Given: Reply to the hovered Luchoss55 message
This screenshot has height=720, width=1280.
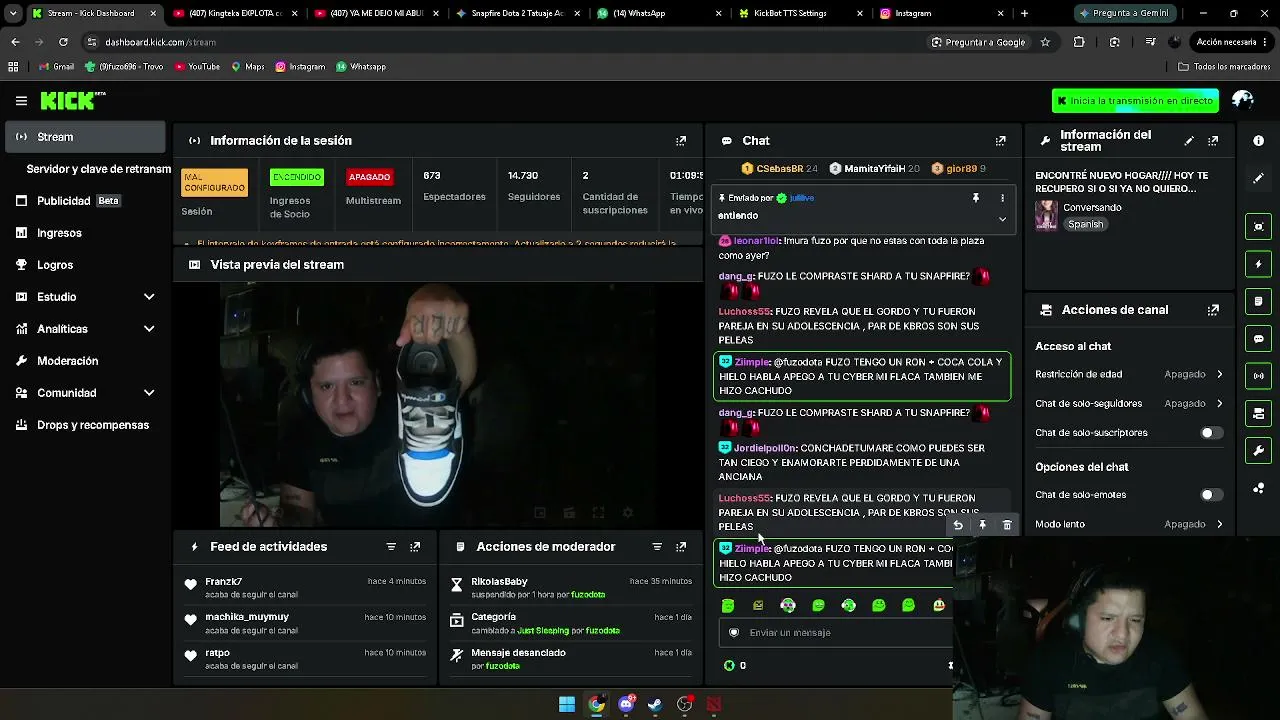Looking at the screenshot, I should (958, 525).
